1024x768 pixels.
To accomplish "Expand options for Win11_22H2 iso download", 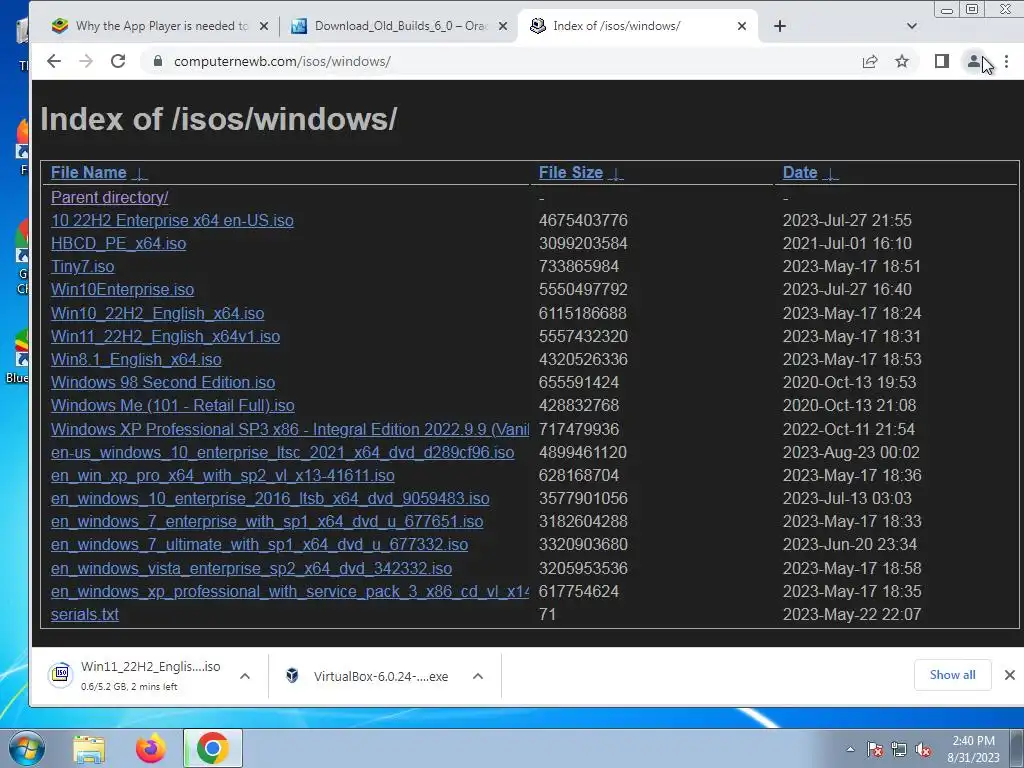I will point(245,676).
